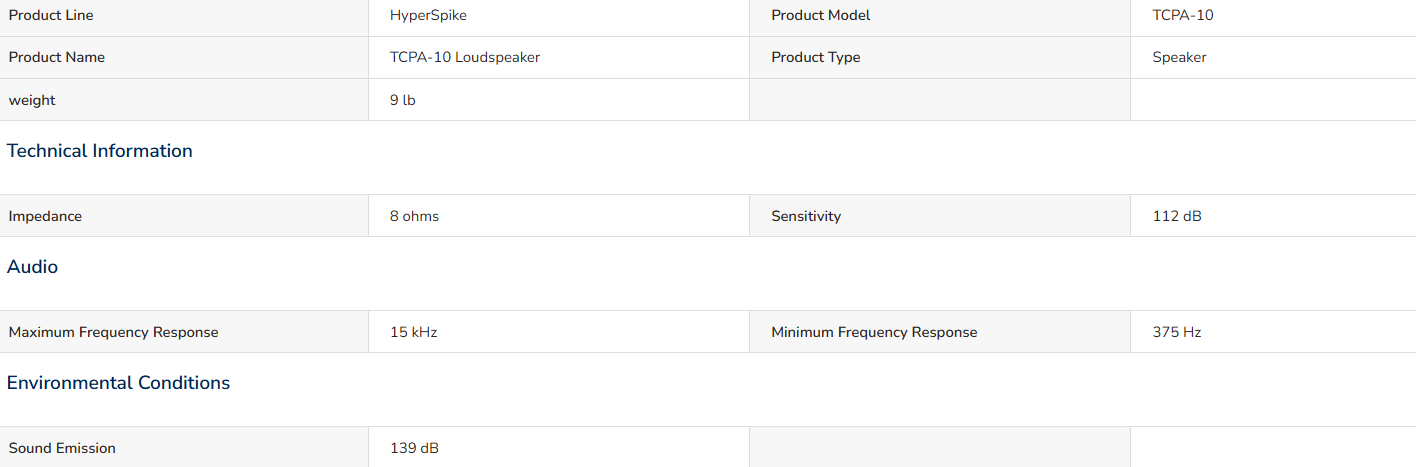This screenshot has width=1416, height=467.
Task: Click the 375 Hz minimum frequency value
Action: (1177, 332)
